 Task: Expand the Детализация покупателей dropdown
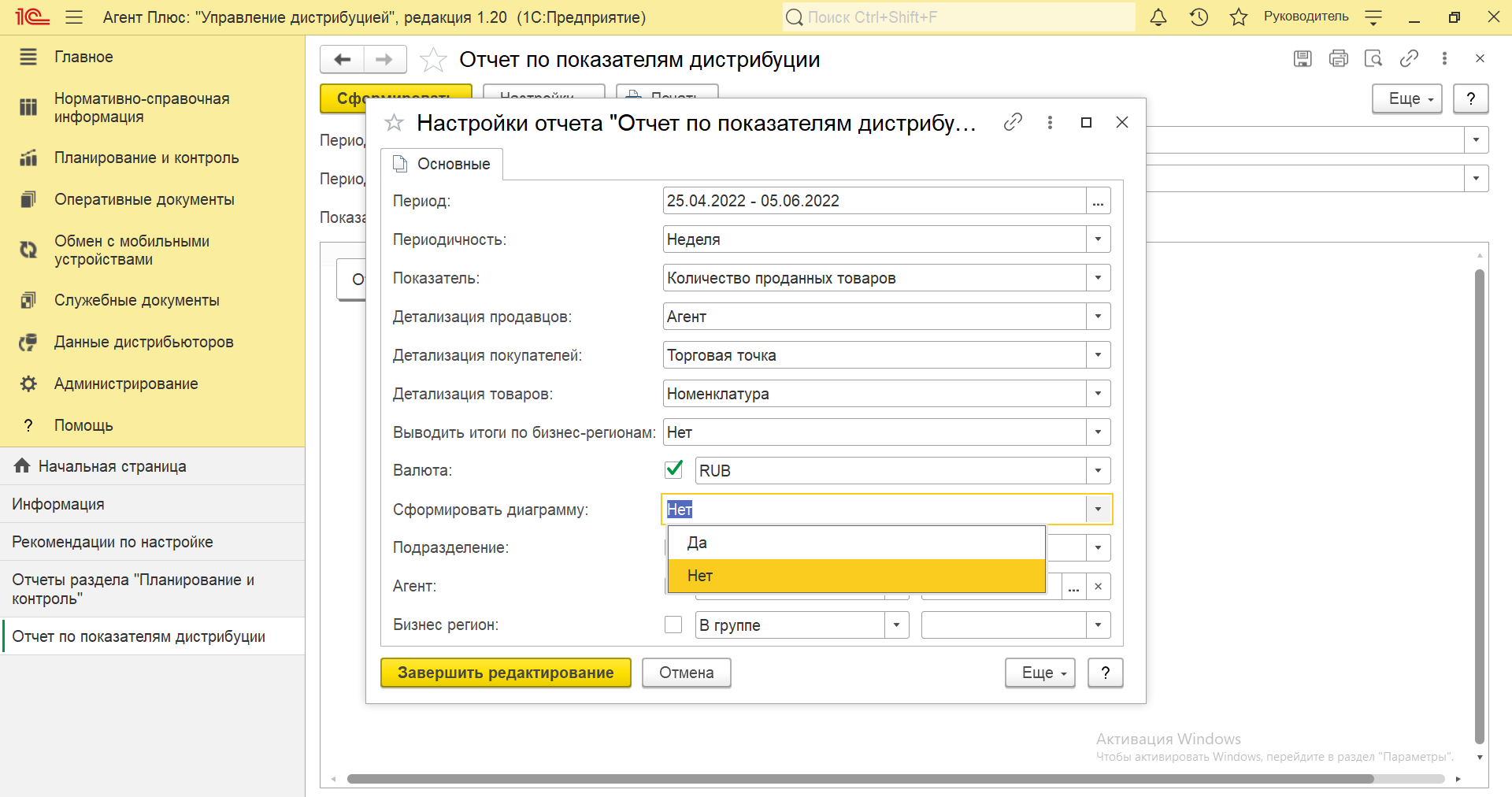point(1098,355)
